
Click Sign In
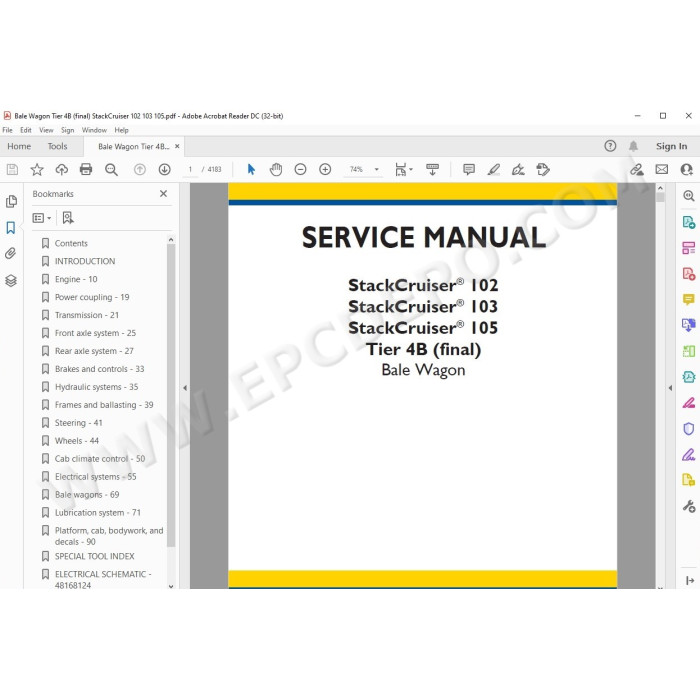point(671,146)
